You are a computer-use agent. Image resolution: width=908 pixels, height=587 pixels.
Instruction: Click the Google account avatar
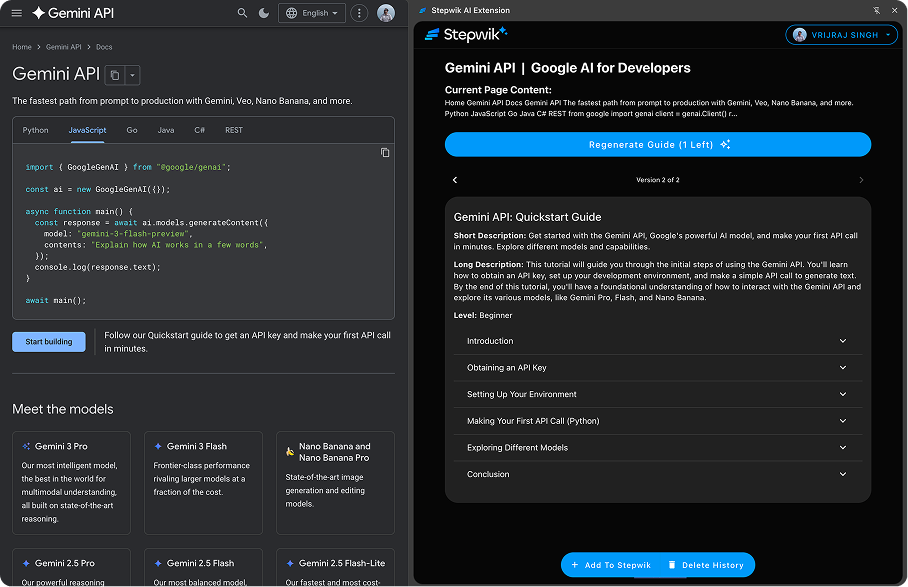(386, 13)
